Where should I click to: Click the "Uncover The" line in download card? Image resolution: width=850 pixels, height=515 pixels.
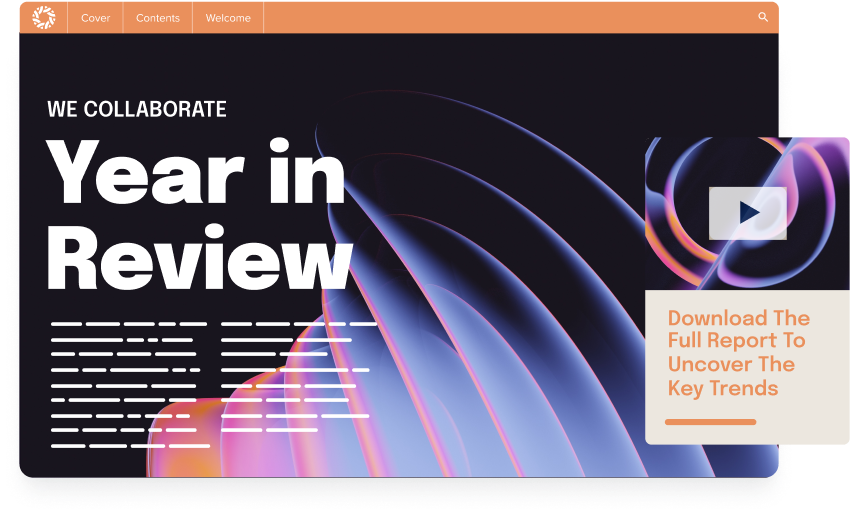(730, 364)
